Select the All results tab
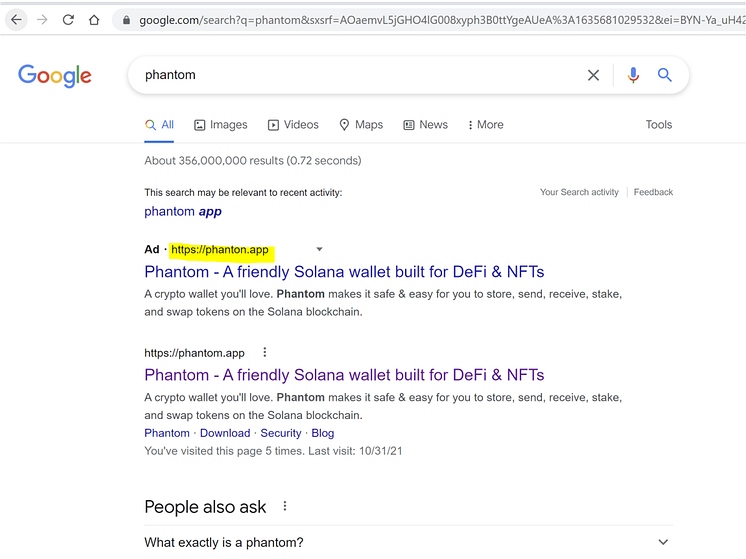Viewport: 746px width, 559px height. [159, 125]
